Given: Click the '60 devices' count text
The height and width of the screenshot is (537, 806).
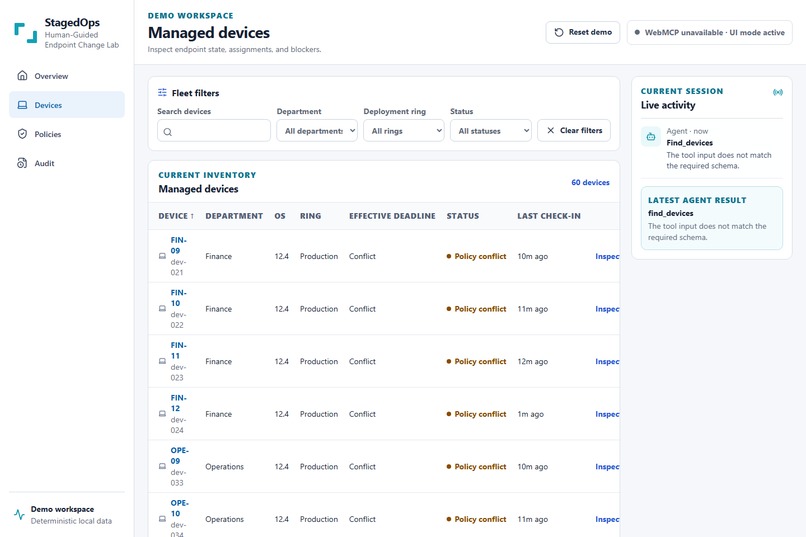Looking at the screenshot, I should (590, 182).
